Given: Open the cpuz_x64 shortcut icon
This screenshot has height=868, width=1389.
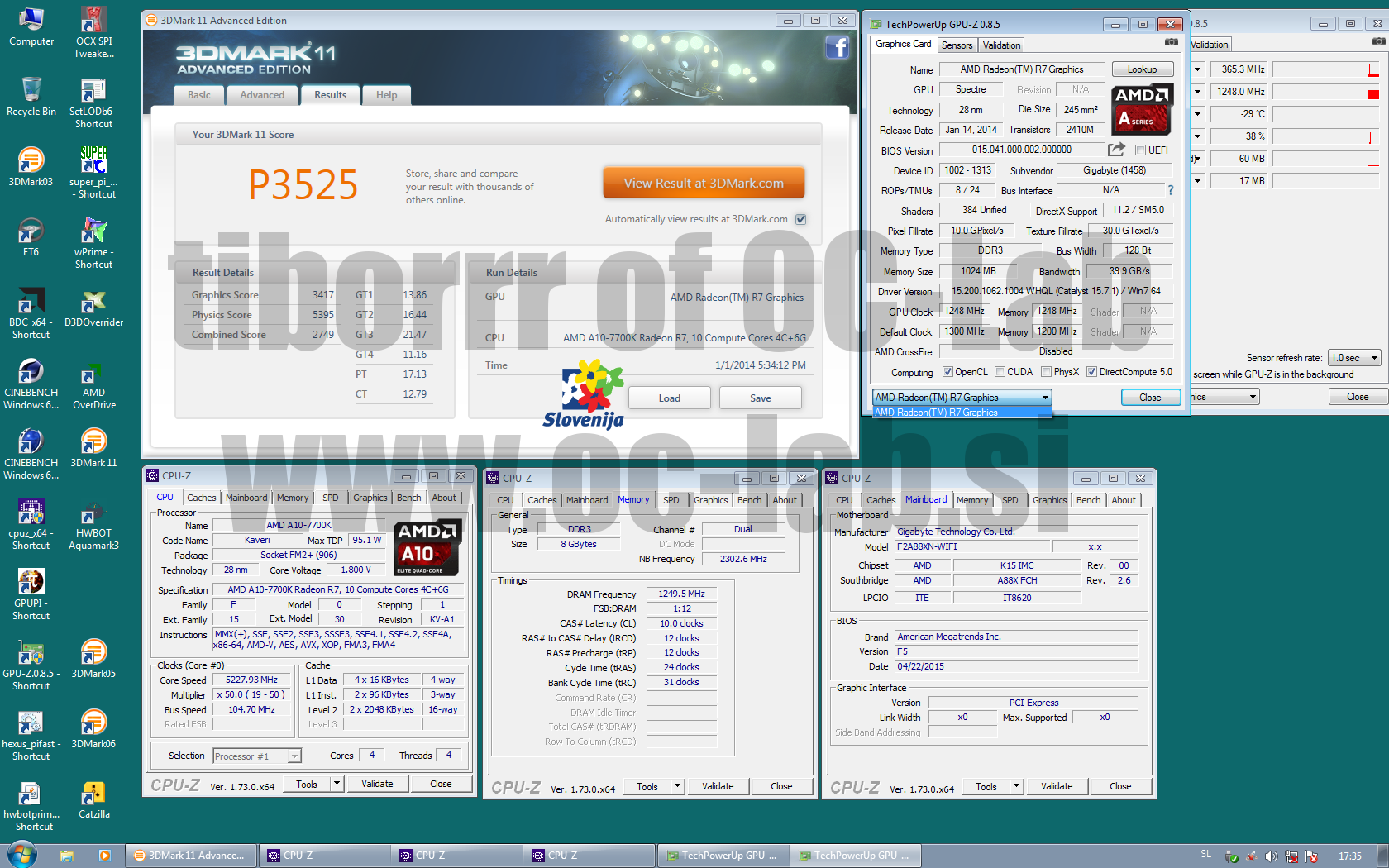Looking at the screenshot, I should click(x=31, y=525).
